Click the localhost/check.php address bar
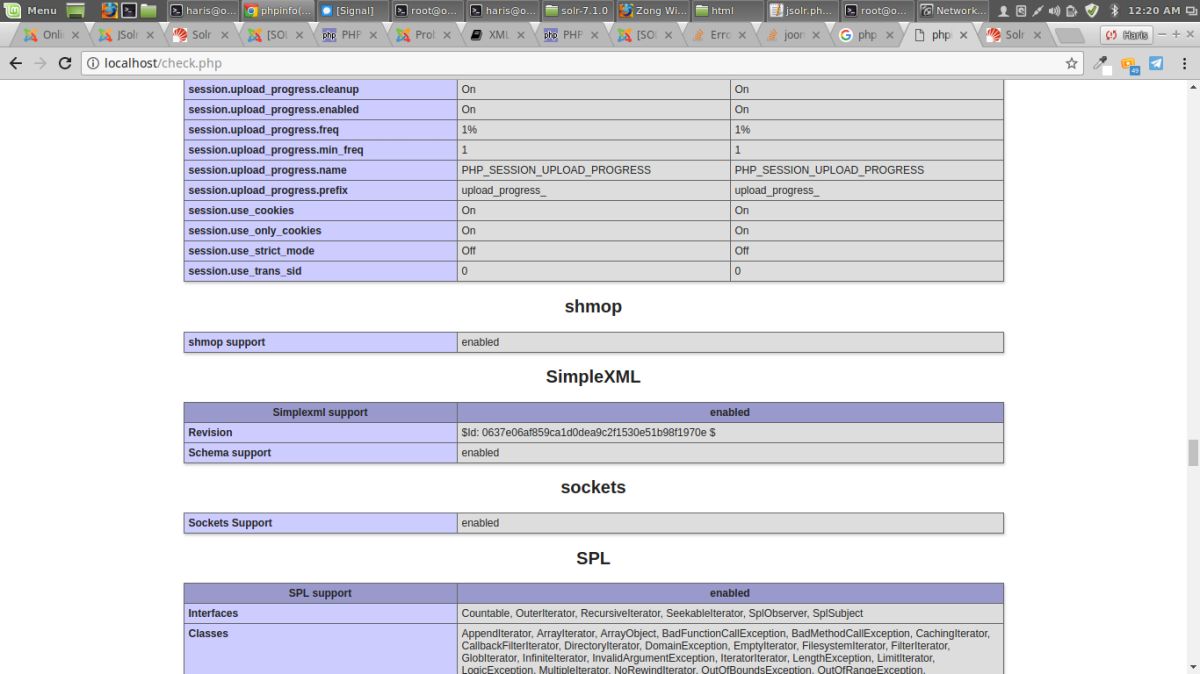Image resolution: width=1200 pixels, height=674 pixels. [x=580, y=63]
